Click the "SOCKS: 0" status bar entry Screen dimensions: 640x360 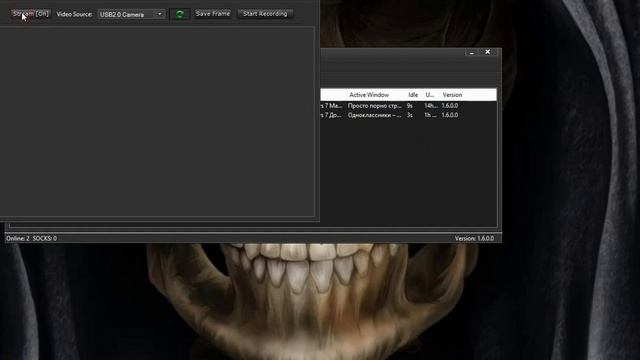[x=44, y=238]
